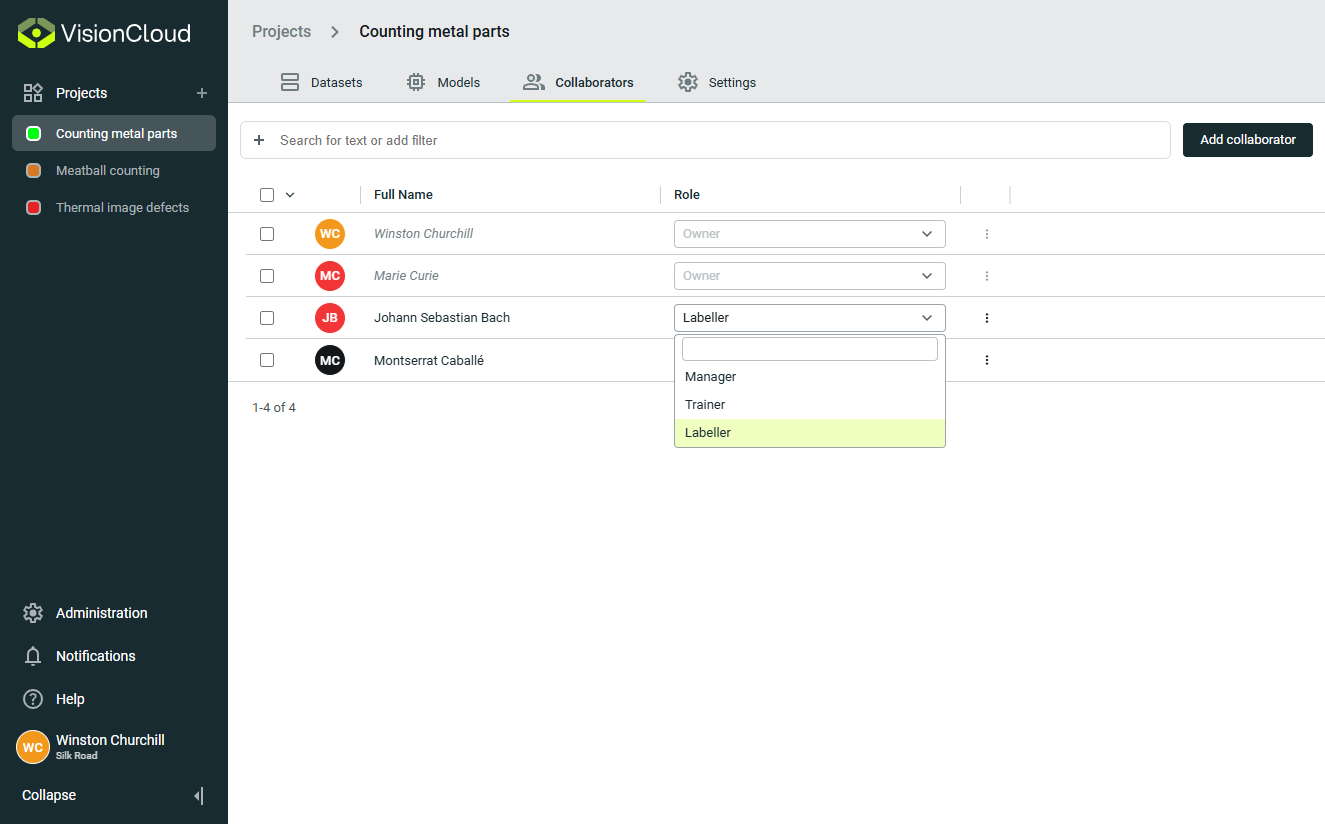
Task: Open more options for Montserrat Caballé row
Action: [987, 360]
